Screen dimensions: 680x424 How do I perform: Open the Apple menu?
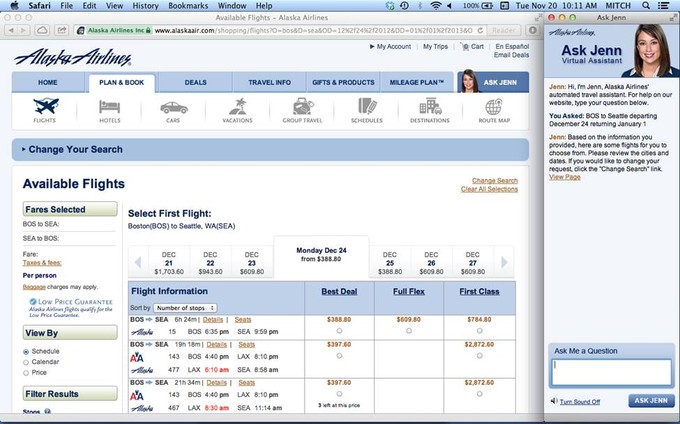tap(14, 6)
